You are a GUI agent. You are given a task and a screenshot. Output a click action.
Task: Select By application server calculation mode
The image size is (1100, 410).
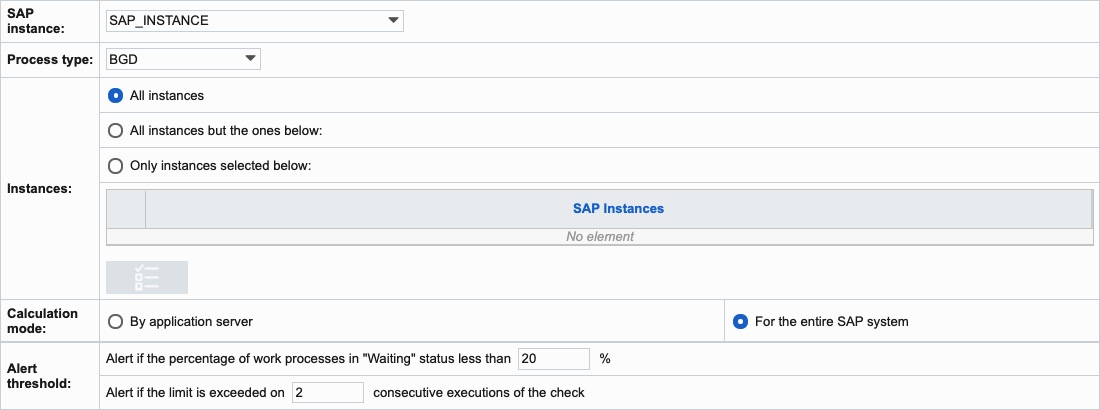pos(115,322)
